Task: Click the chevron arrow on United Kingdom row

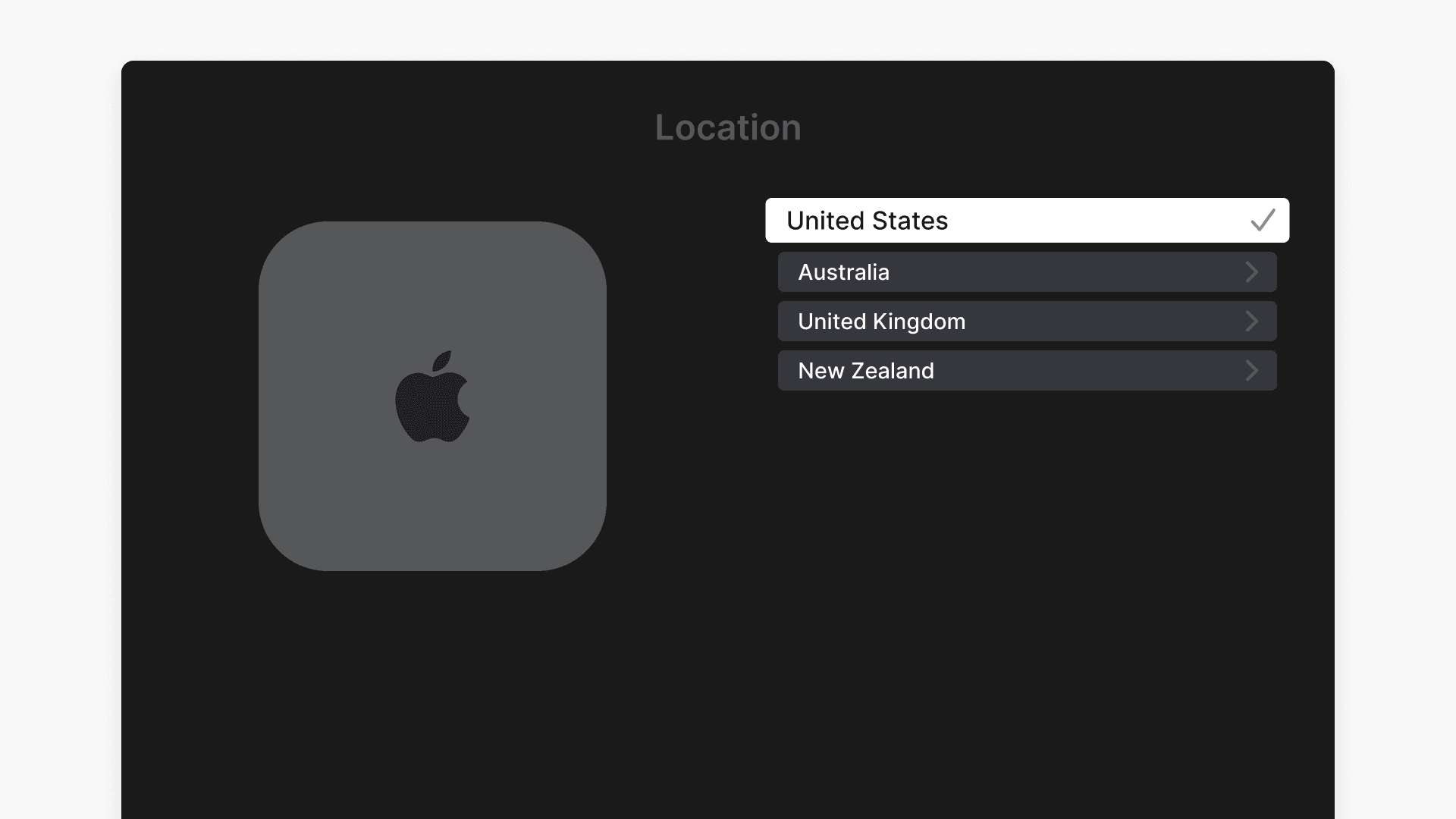Action: (x=1251, y=322)
